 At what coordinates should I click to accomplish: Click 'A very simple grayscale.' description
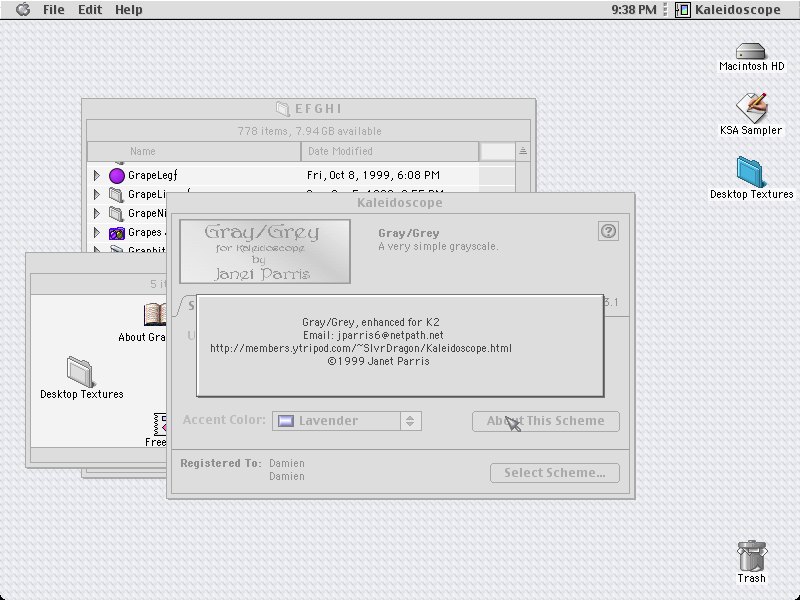(438, 246)
